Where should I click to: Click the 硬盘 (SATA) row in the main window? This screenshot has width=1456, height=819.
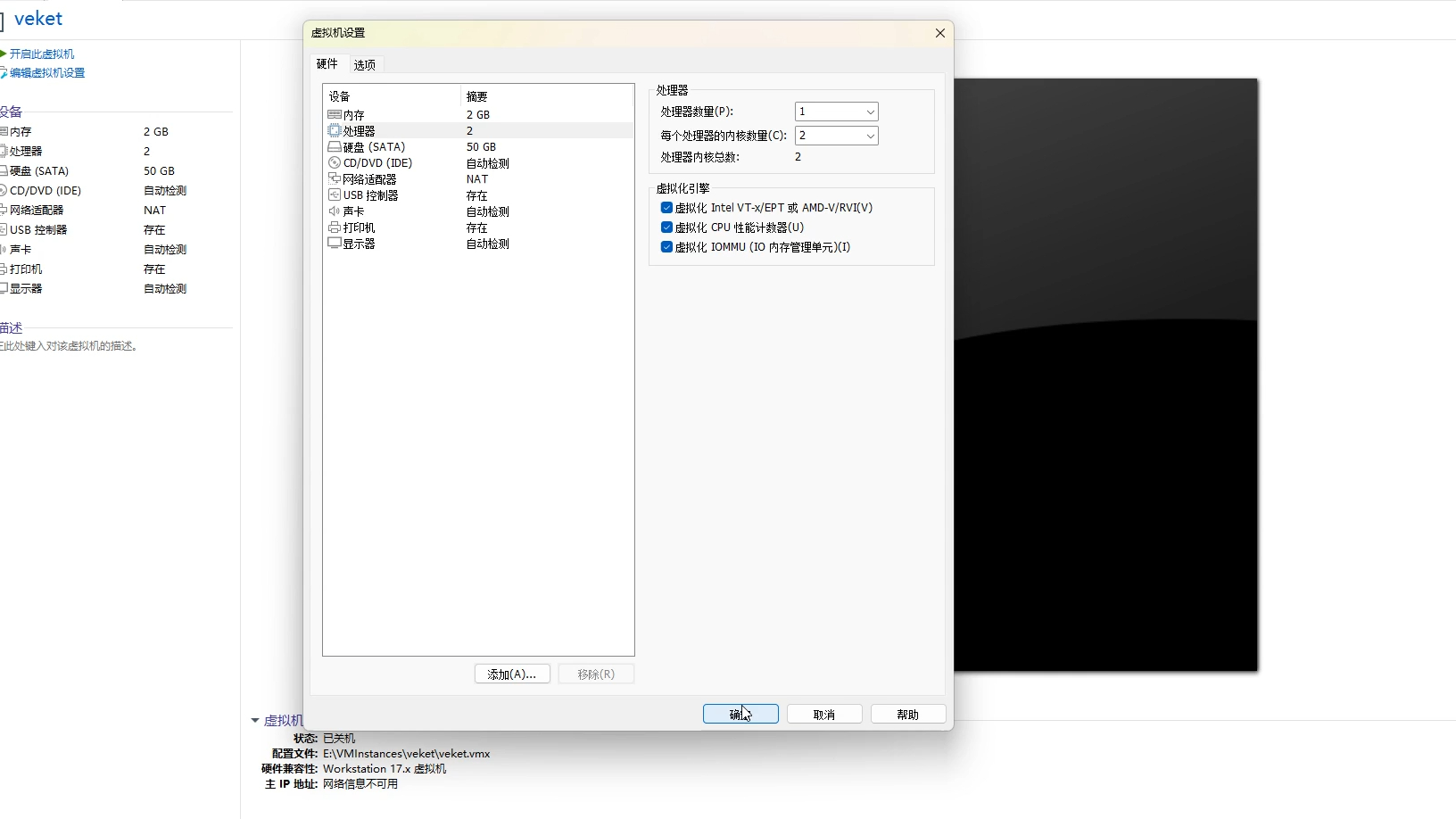pyautogui.click(x=116, y=170)
